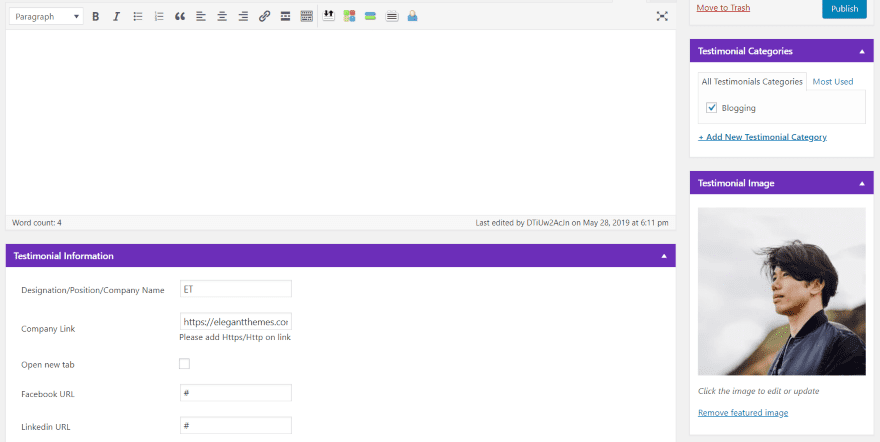This screenshot has width=880, height=442.
Task: Uncheck the Blogging category
Action: point(712,108)
